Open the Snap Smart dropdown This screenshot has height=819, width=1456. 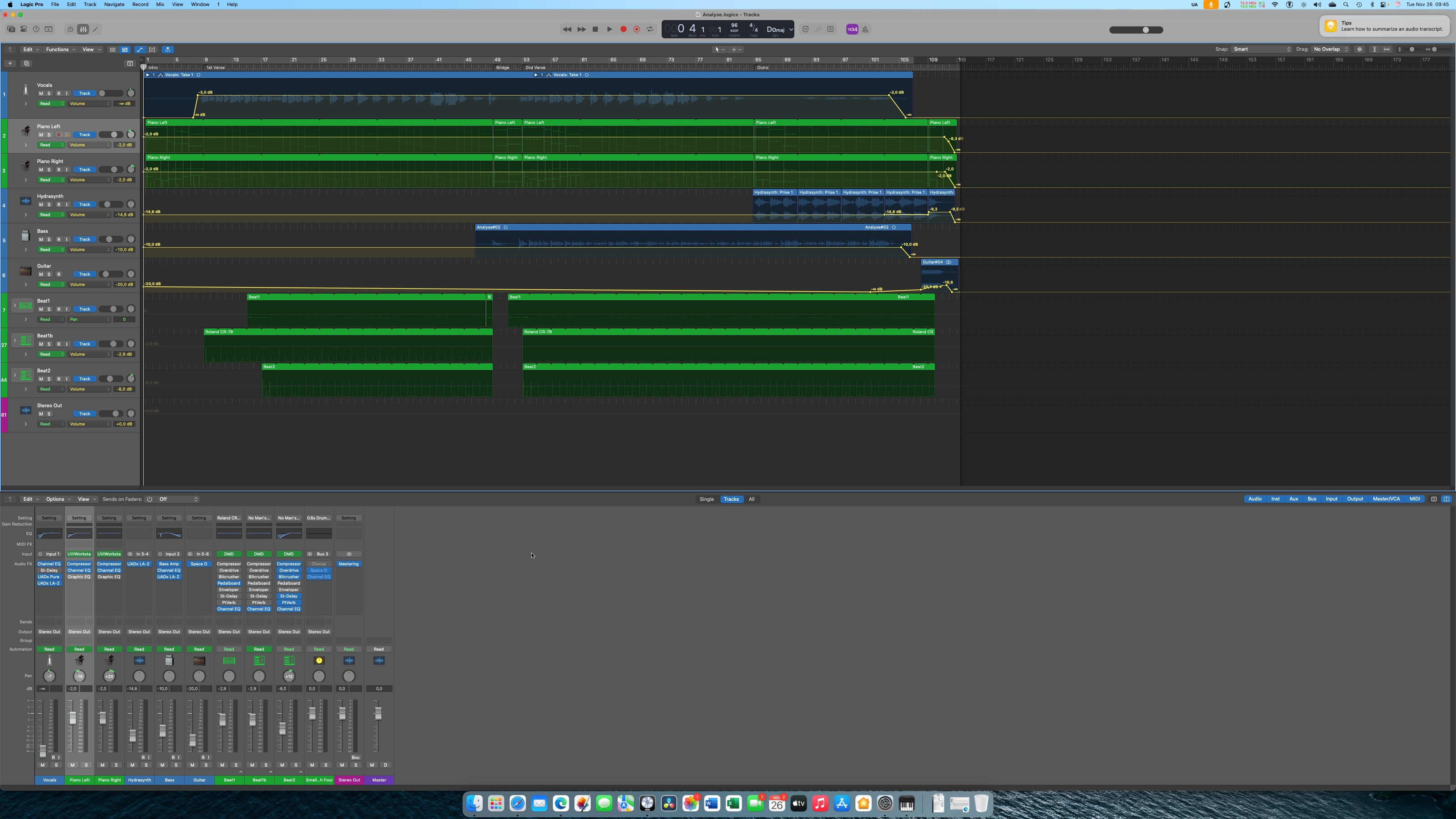[1261, 49]
